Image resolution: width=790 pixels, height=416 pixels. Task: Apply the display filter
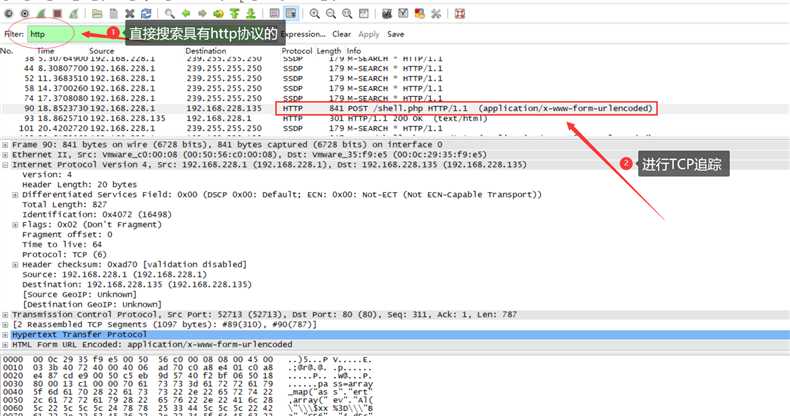(x=369, y=34)
